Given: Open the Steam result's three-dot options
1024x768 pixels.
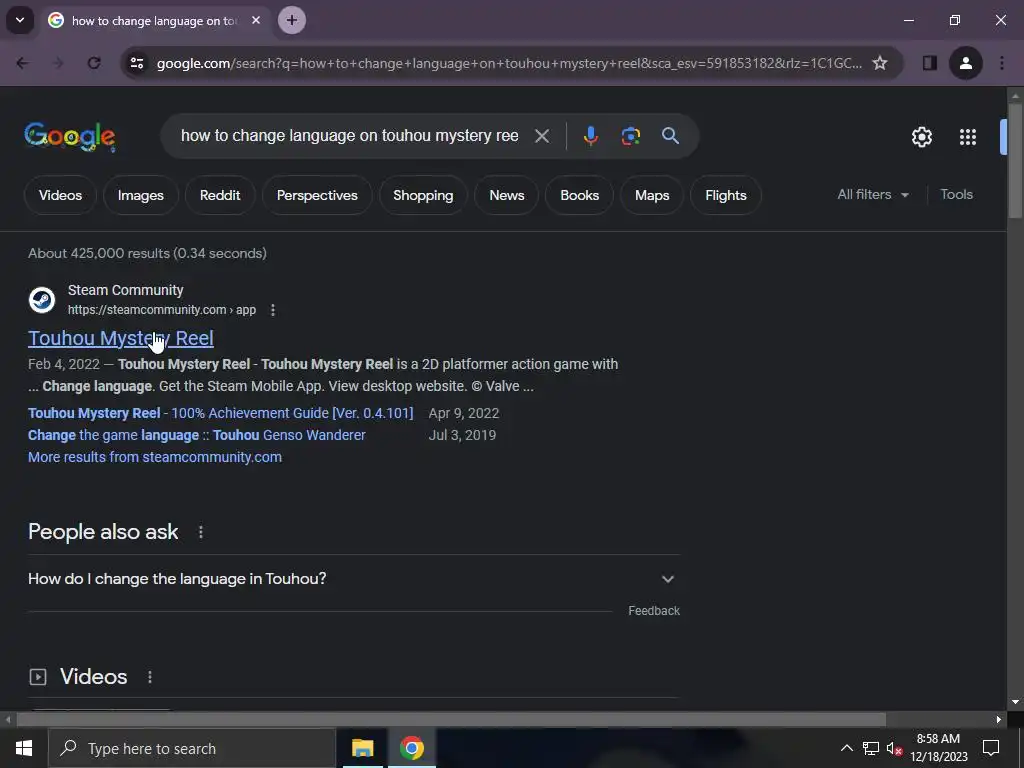Looking at the screenshot, I should point(273,310).
